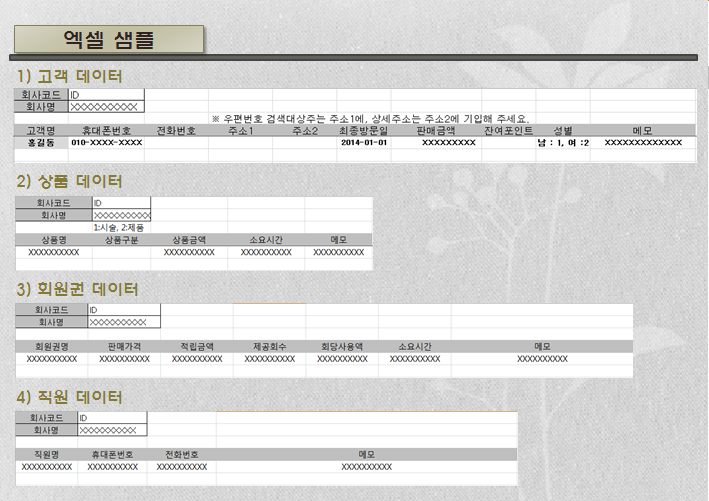Click the 010-XXXX-XXXX mobile number cell

106,143
